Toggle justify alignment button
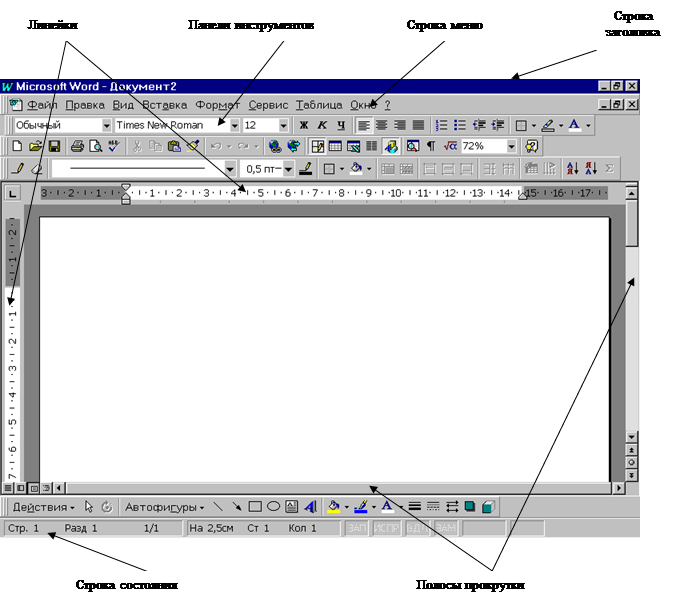 (418, 125)
